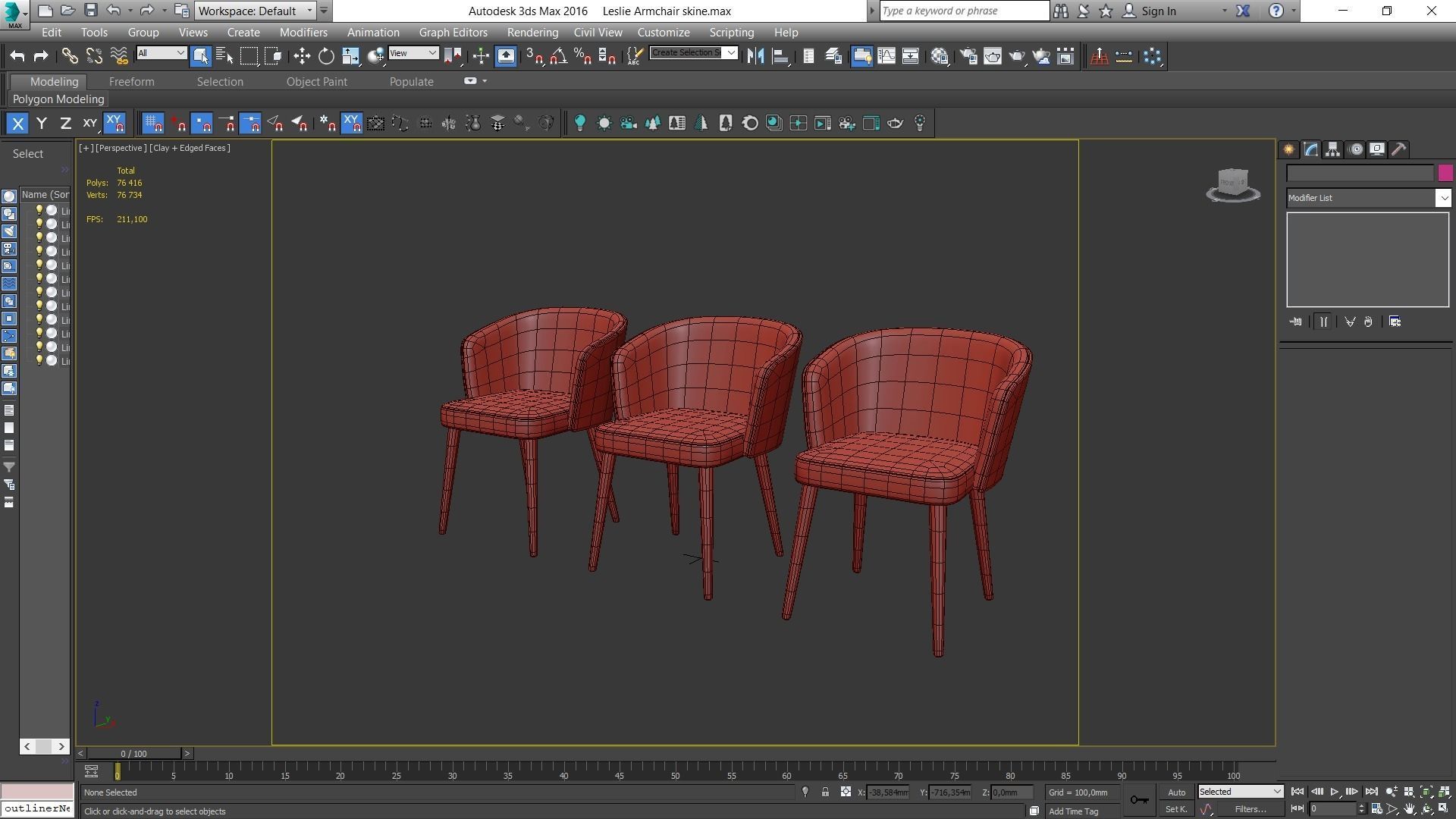The height and width of the screenshot is (819, 1456).
Task: Toggle the 3D Snaps button
Action: coord(535,56)
